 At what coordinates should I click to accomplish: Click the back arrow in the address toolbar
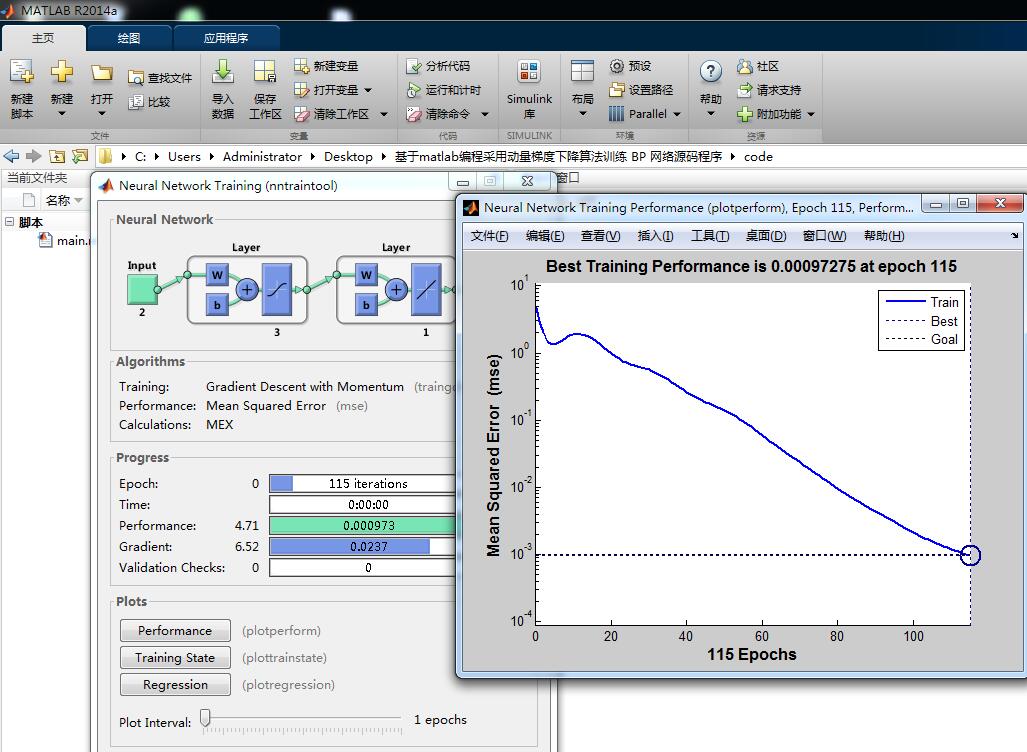(x=11, y=156)
